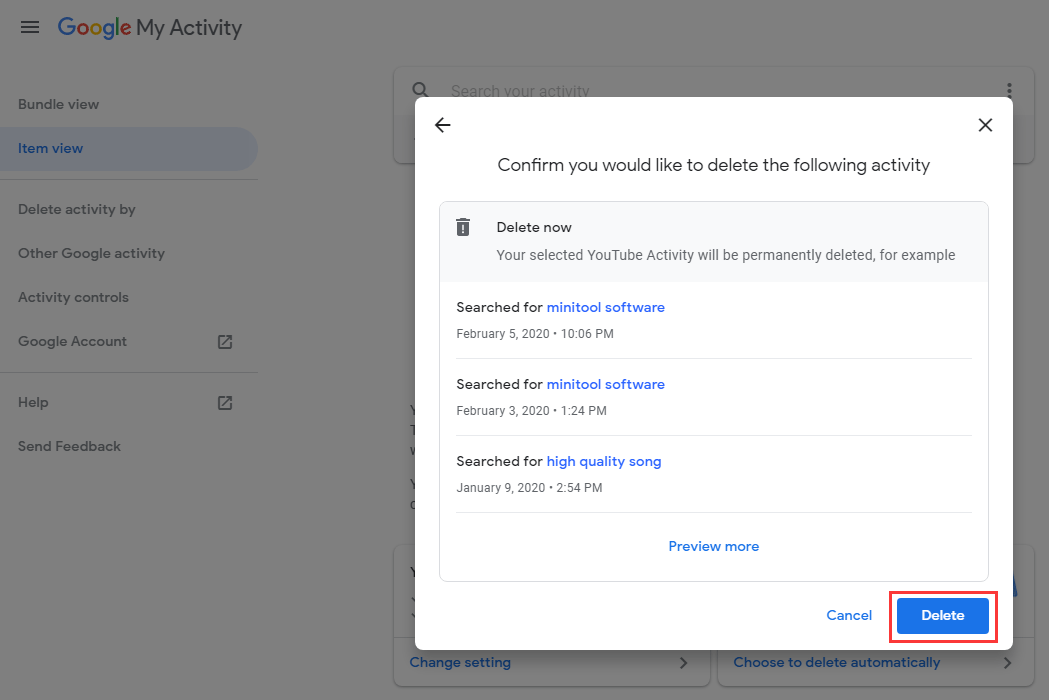The image size is (1049, 700).
Task: Open the high quality song search link
Action: pyautogui.click(x=604, y=461)
